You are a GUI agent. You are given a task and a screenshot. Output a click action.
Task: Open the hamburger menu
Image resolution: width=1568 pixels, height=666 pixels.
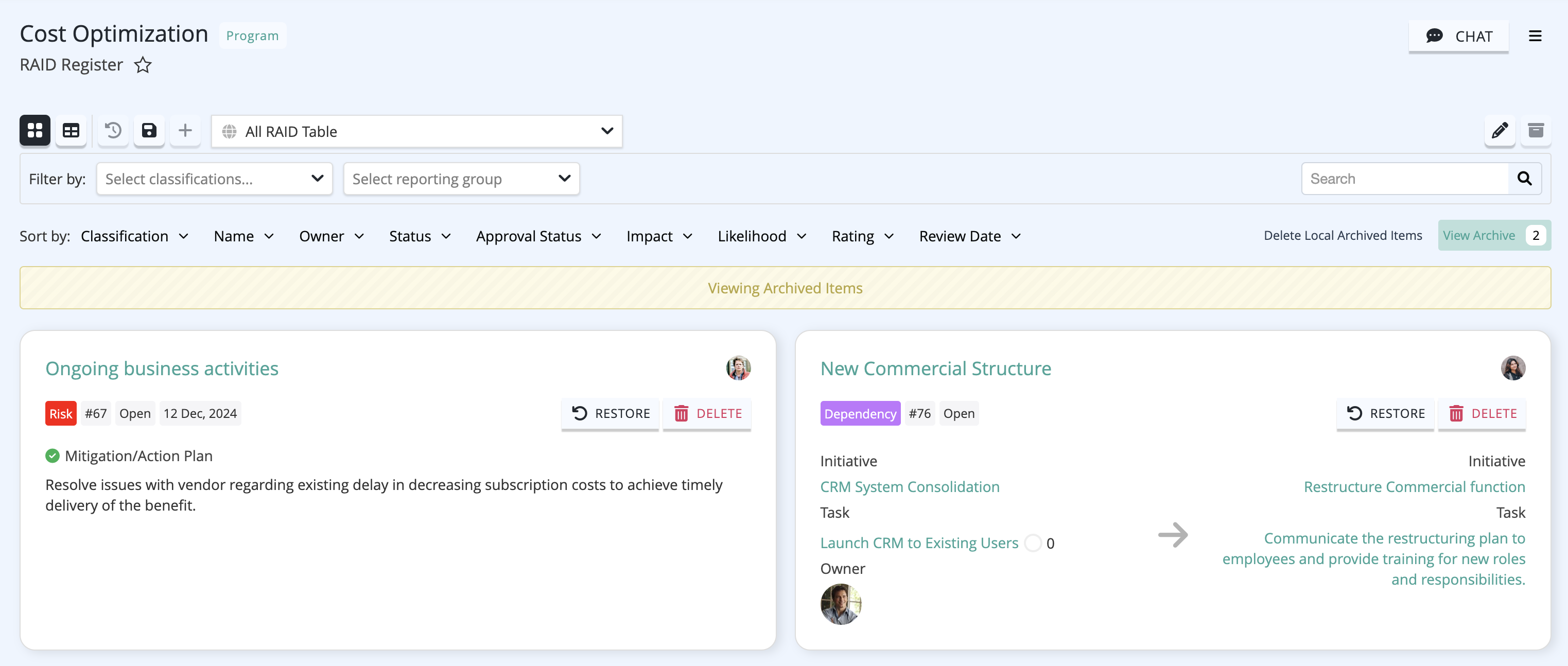tap(1535, 36)
